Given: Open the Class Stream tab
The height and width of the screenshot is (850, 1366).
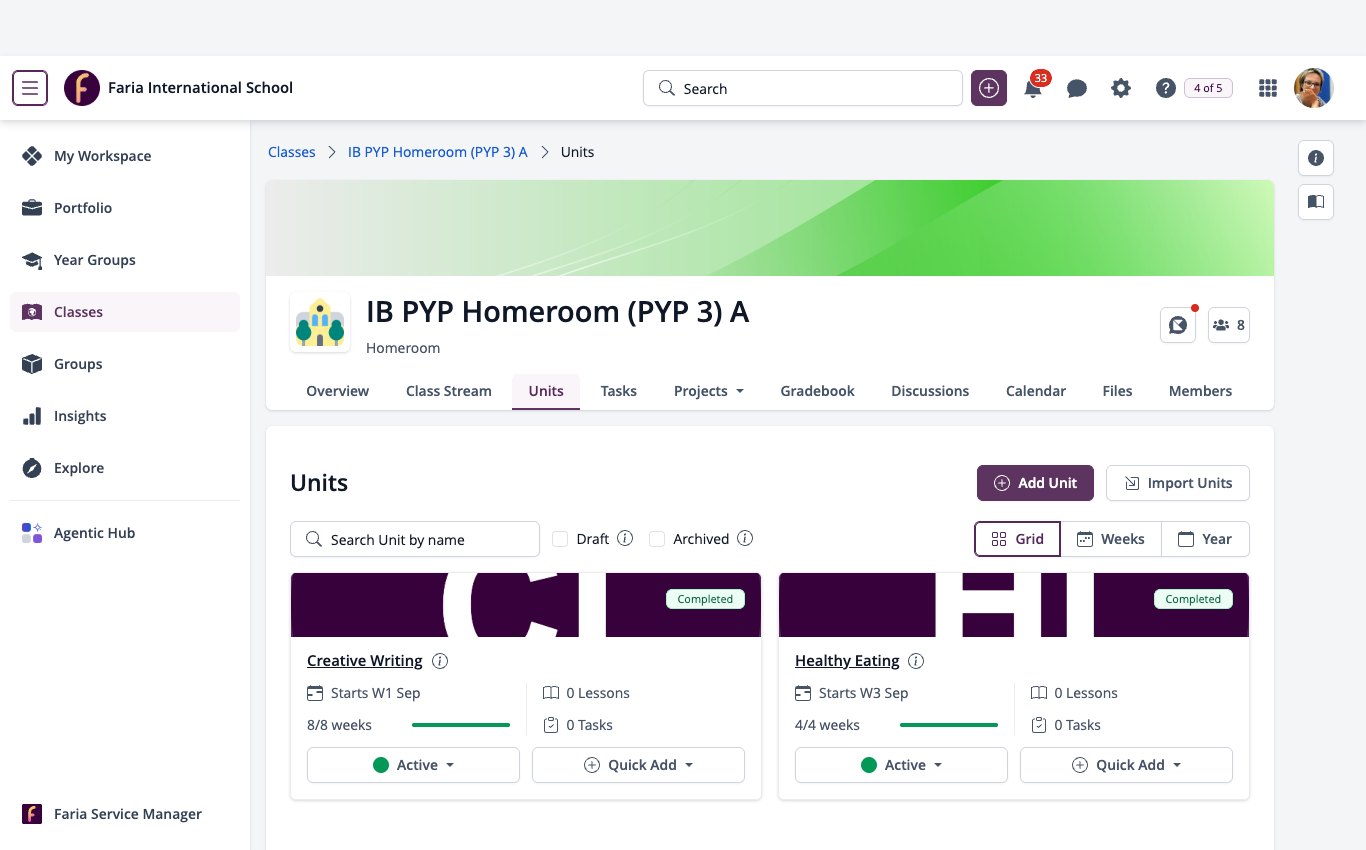Looking at the screenshot, I should (449, 391).
